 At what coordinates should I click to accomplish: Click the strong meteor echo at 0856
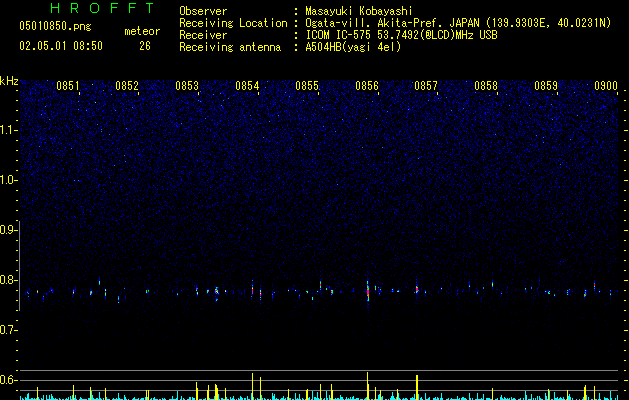tap(367, 292)
